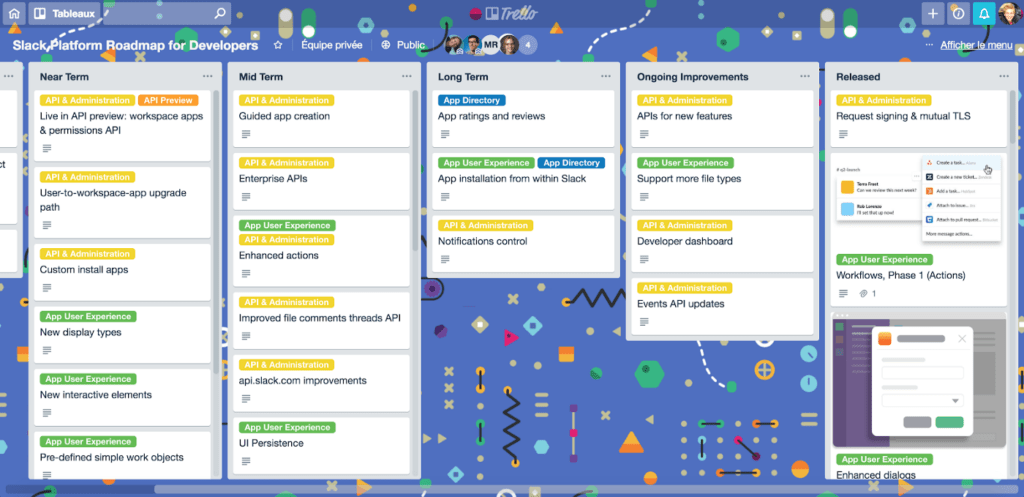The height and width of the screenshot is (497, 1024).
Task: Click description icon on Enterprise APIs card
Action: point(246,197)
